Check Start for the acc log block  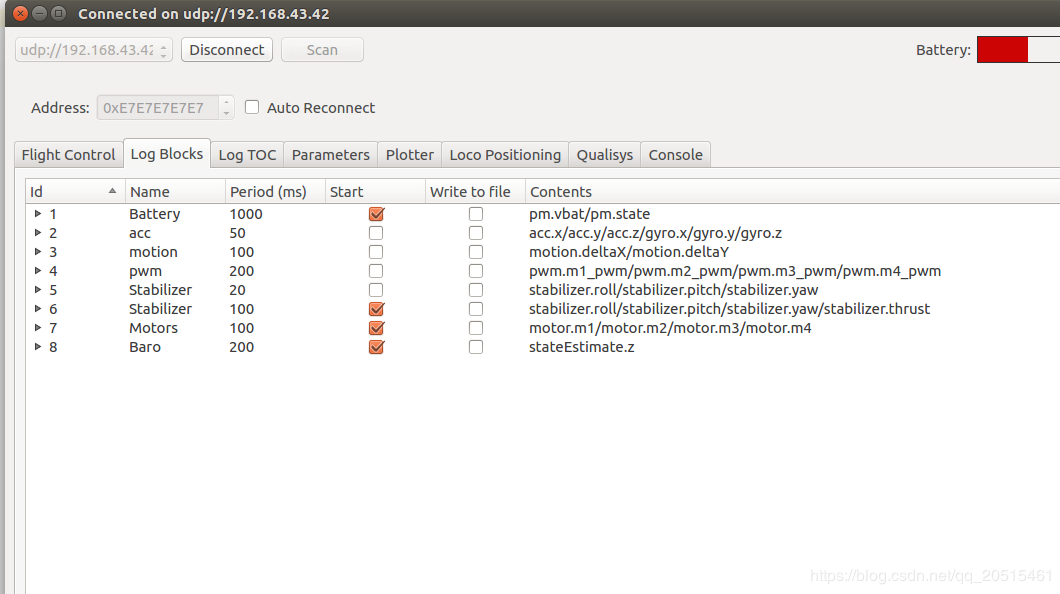tap(376, 233)
